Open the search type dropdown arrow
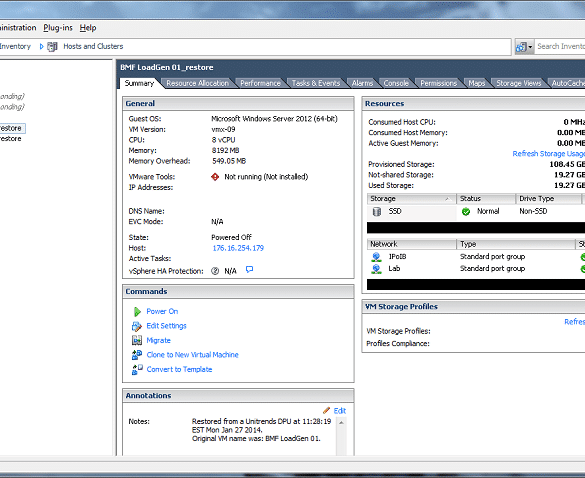 click(x=530, y=47)
